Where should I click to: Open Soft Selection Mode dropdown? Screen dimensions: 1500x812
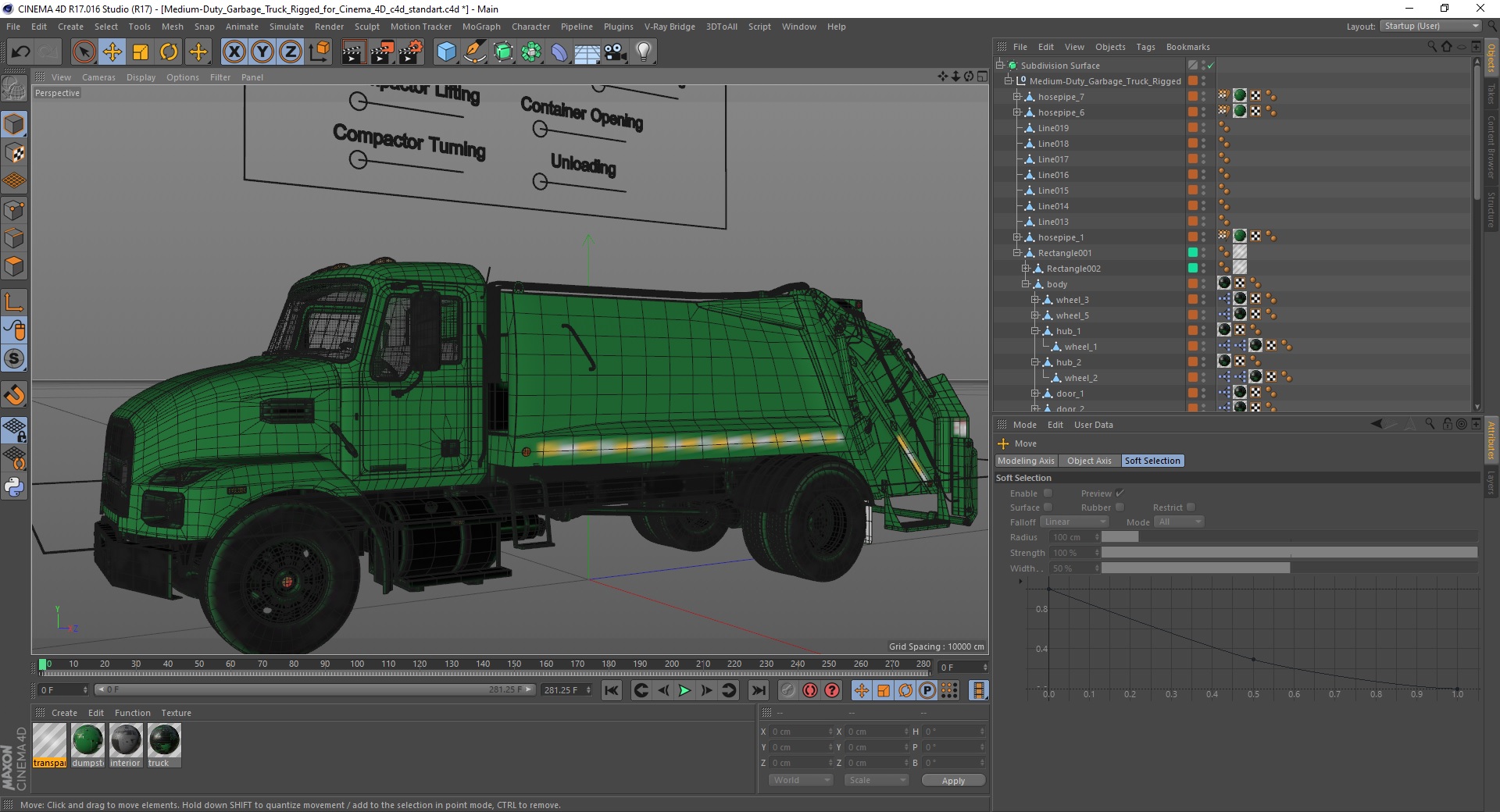(x=1179, y=522)
